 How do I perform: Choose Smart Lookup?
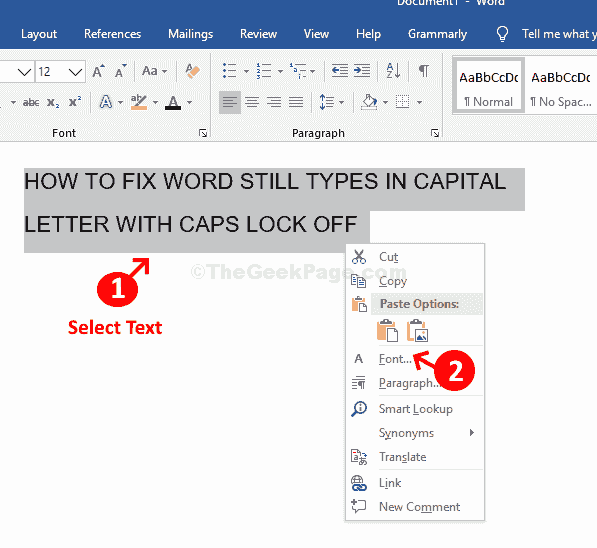[415, 409]
